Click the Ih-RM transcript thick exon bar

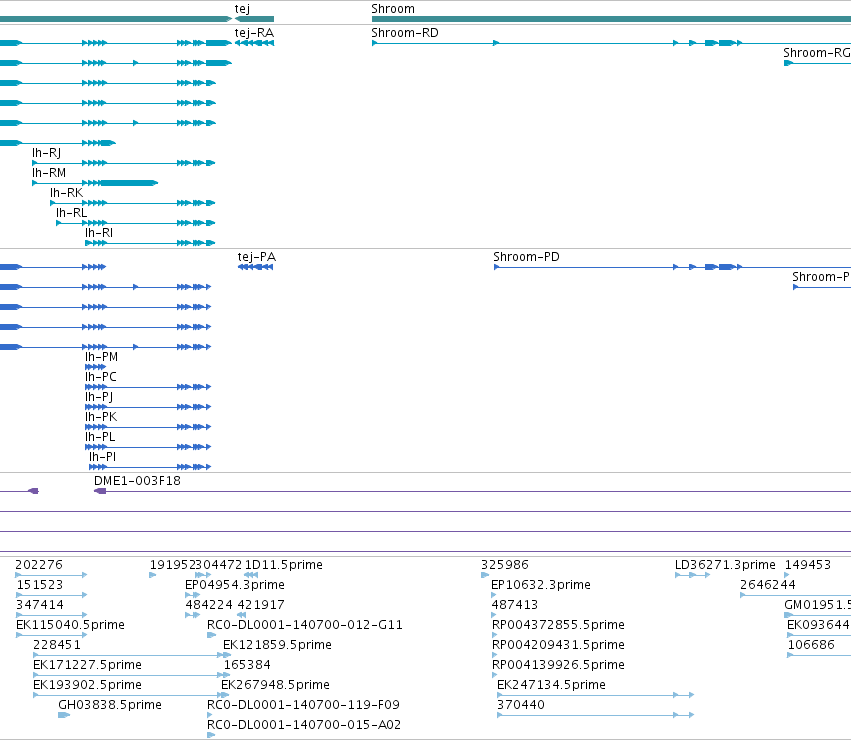tap(129, 183)
